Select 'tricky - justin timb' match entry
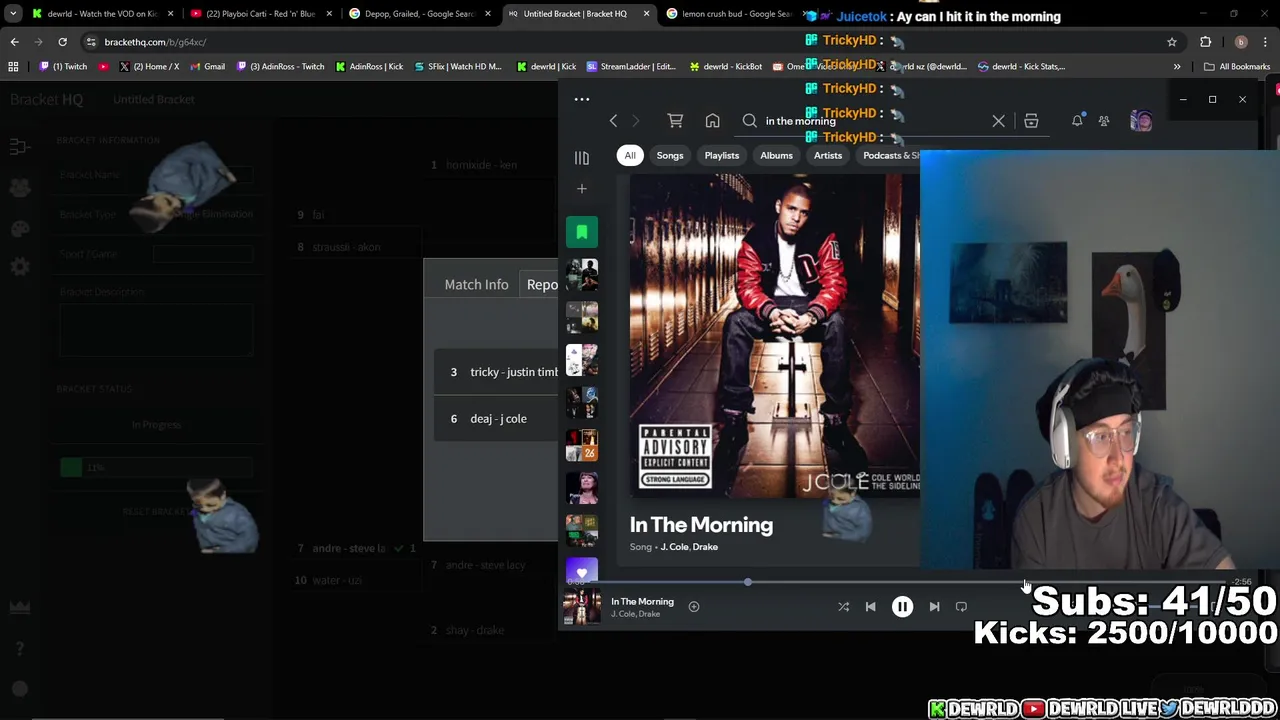This screenshot has width=1280, height=720. (496, 372)
